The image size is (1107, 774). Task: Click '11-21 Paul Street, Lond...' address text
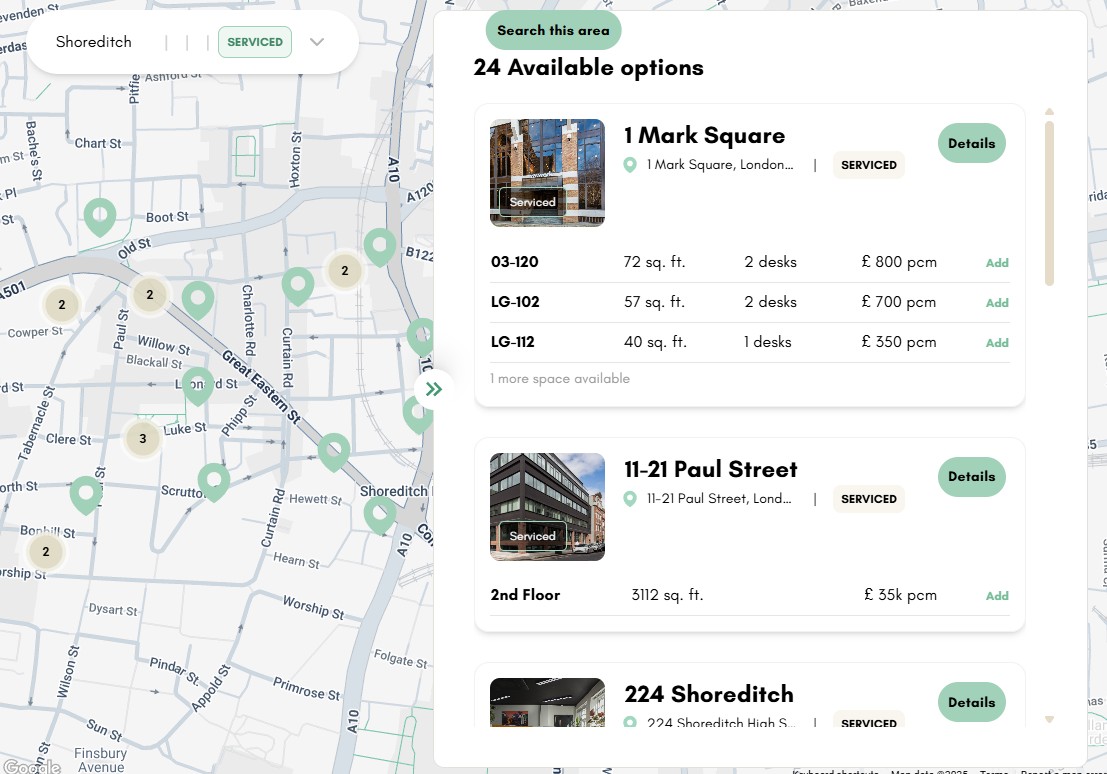719,499
